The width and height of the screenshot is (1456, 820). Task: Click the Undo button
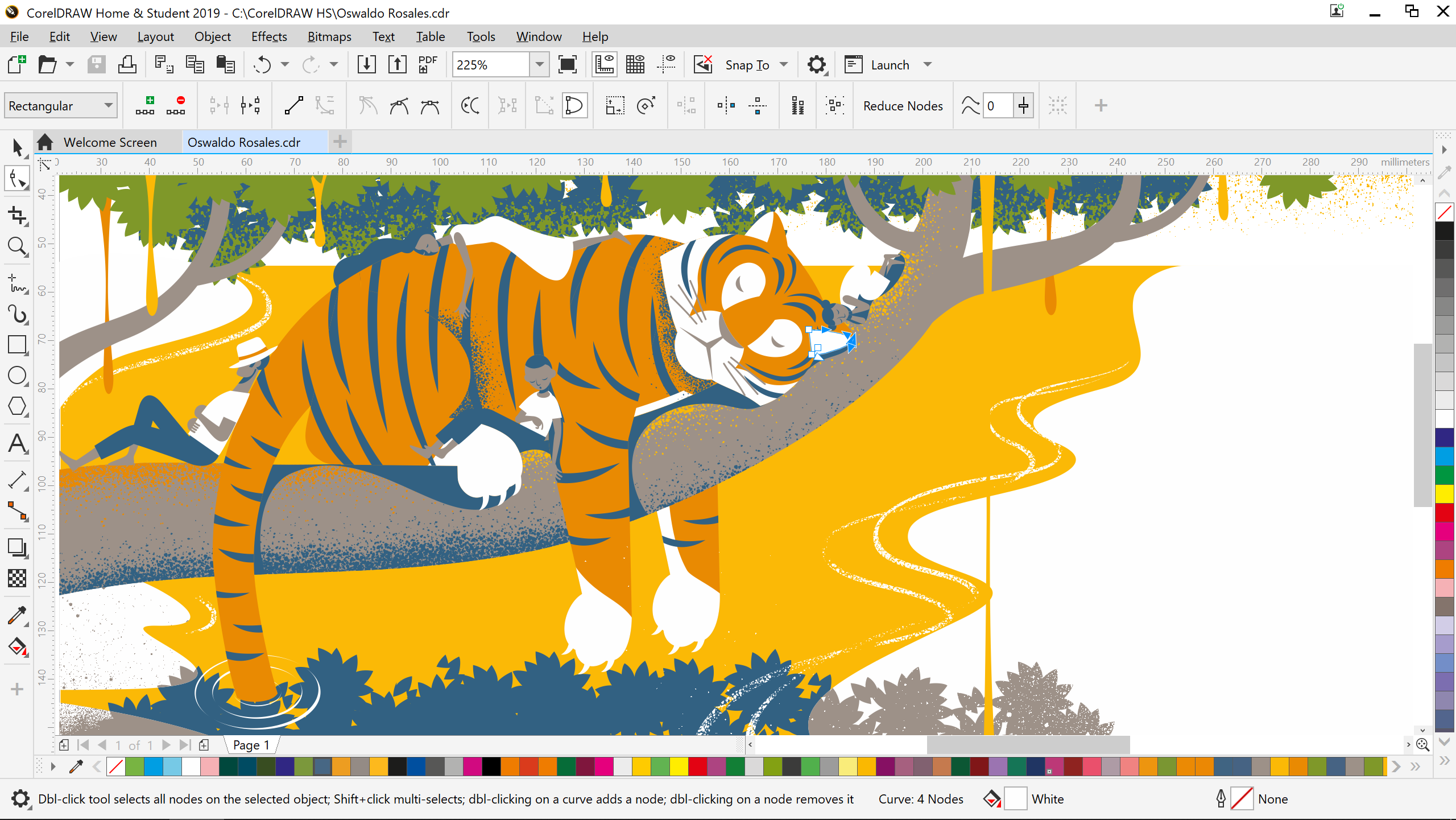pyautogui.click(x=262, y=64)
